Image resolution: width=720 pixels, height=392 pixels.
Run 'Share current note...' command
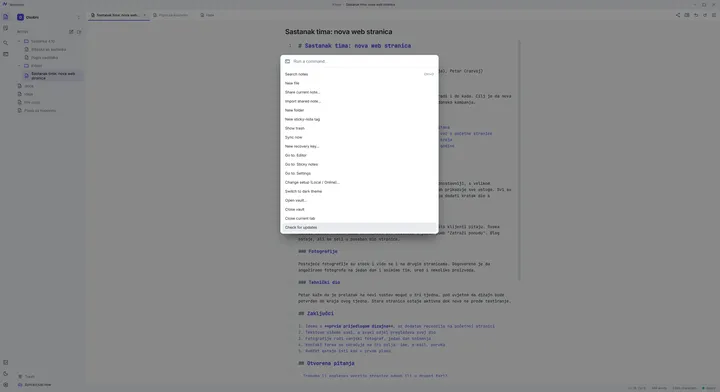pyautogui.click(x=359, y=92)
